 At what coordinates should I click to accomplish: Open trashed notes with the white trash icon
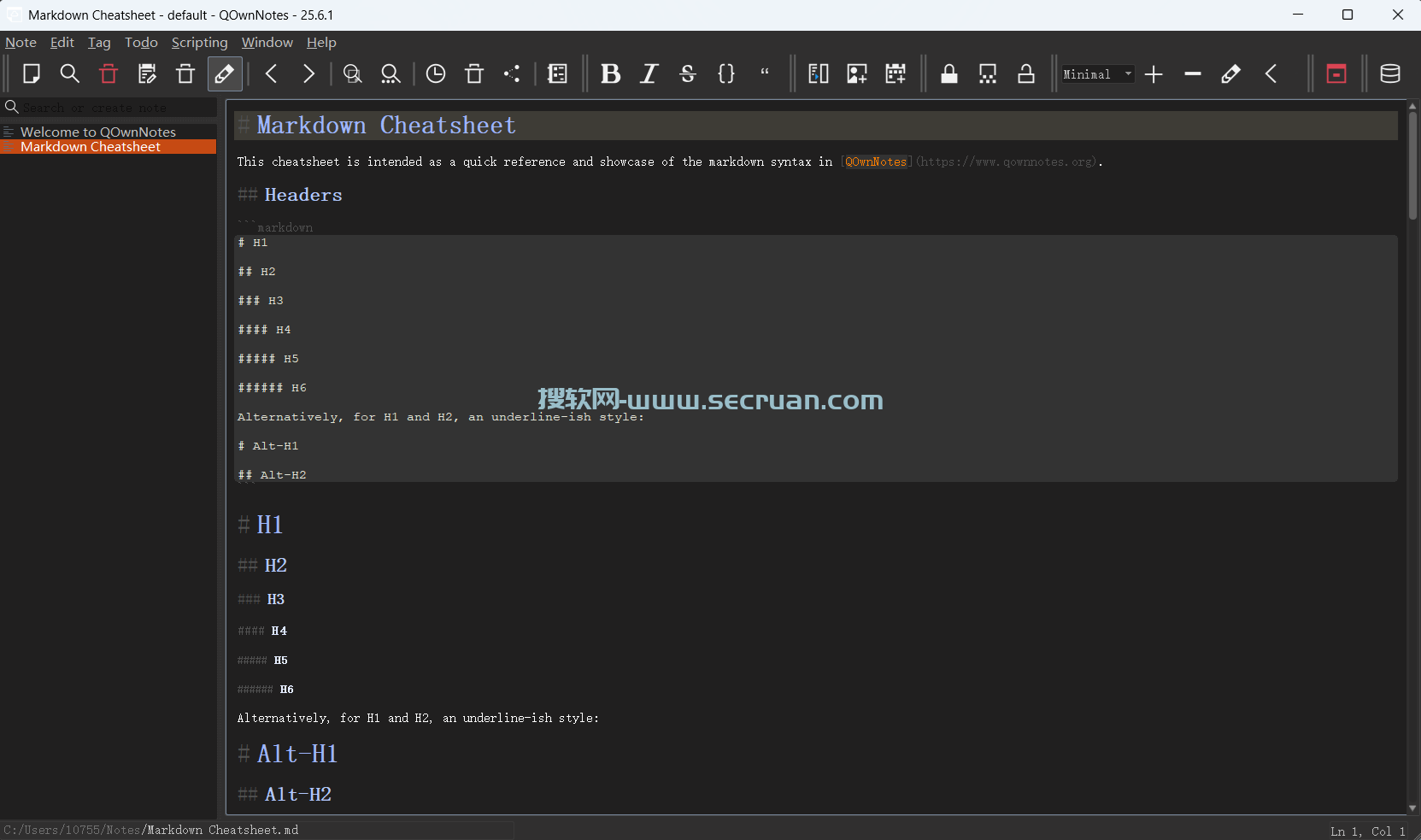tap(185, 74)
